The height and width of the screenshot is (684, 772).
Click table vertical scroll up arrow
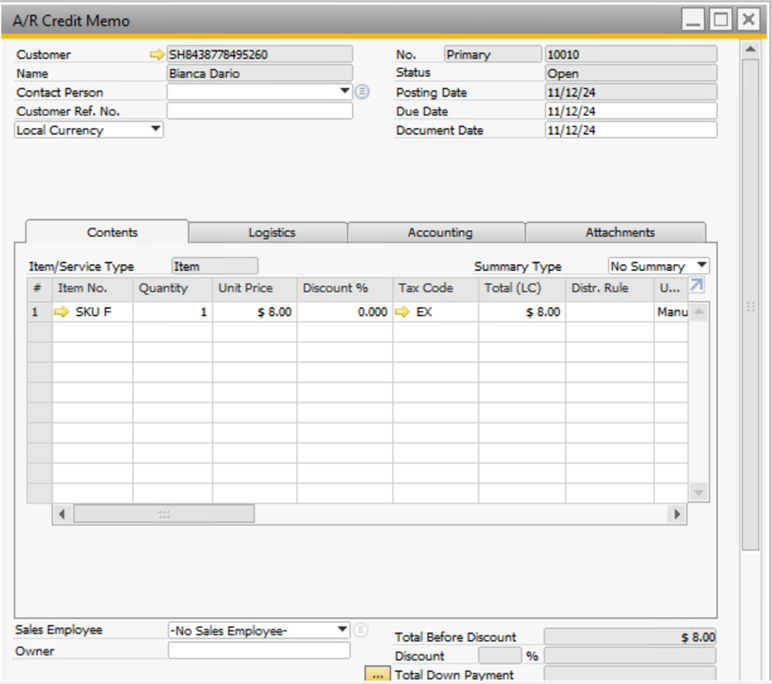coord(699,312)
